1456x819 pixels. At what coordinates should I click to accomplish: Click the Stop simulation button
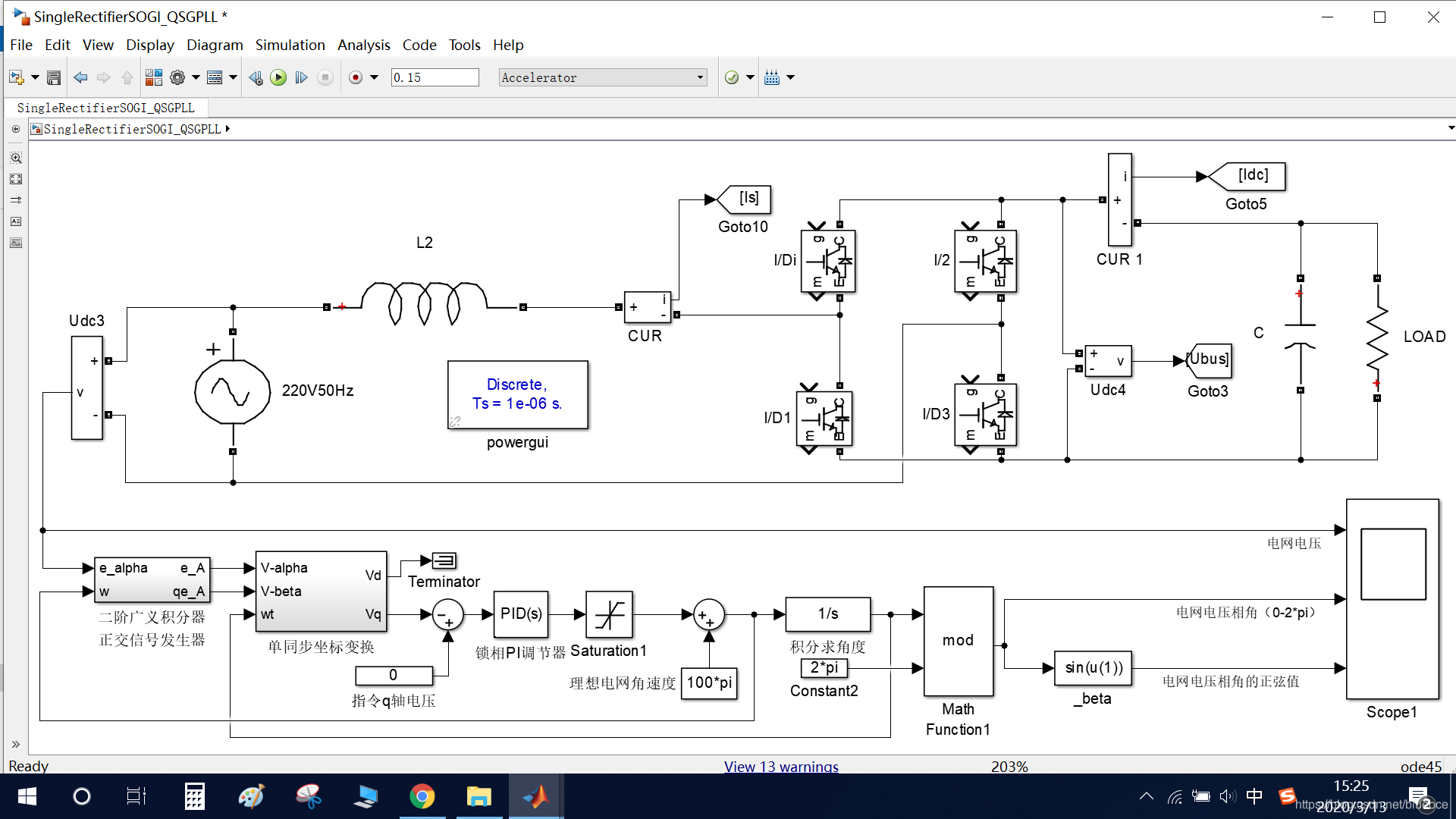coord(325,77)
